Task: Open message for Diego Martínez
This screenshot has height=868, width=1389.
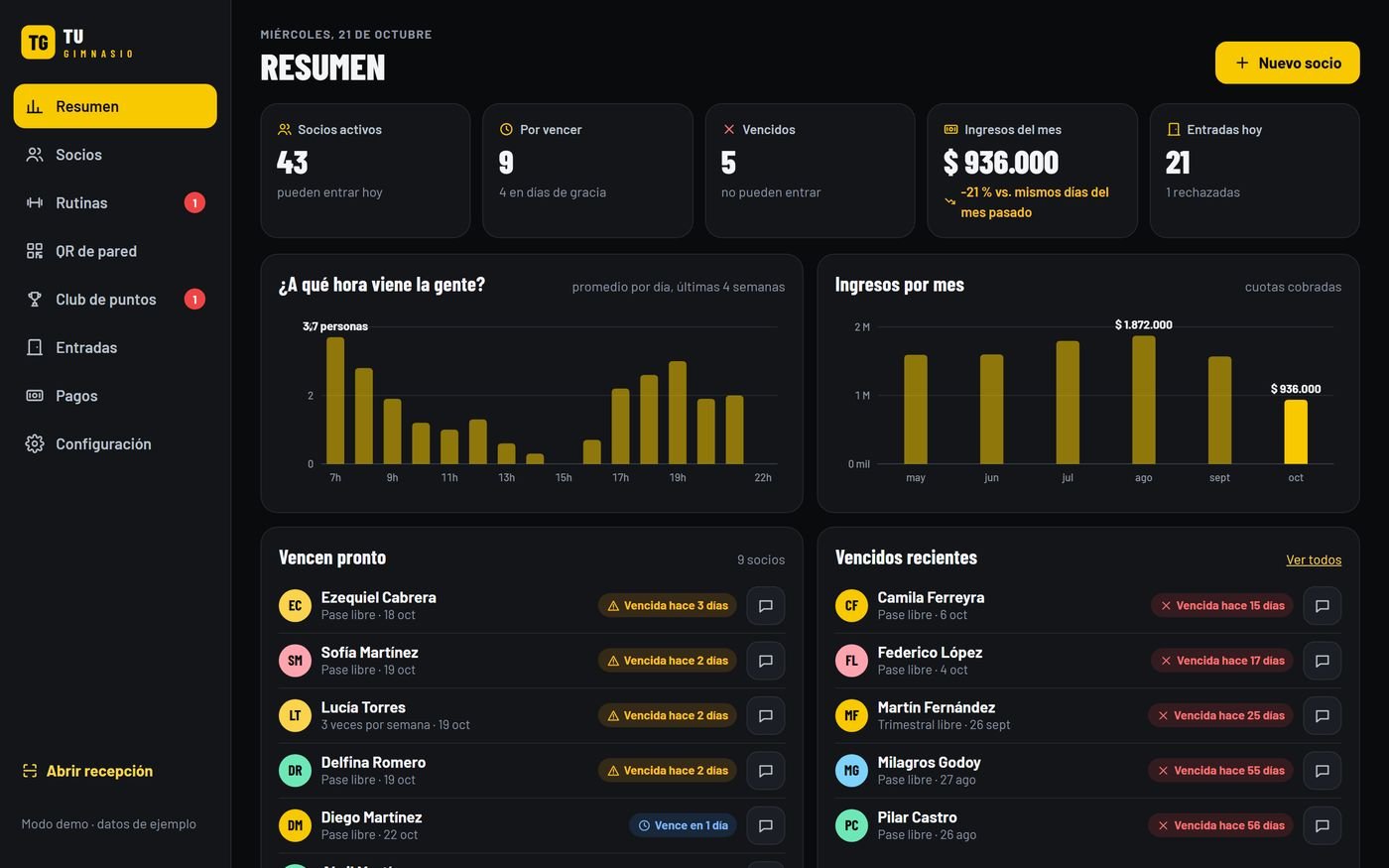Action: [x=766, y=825]
